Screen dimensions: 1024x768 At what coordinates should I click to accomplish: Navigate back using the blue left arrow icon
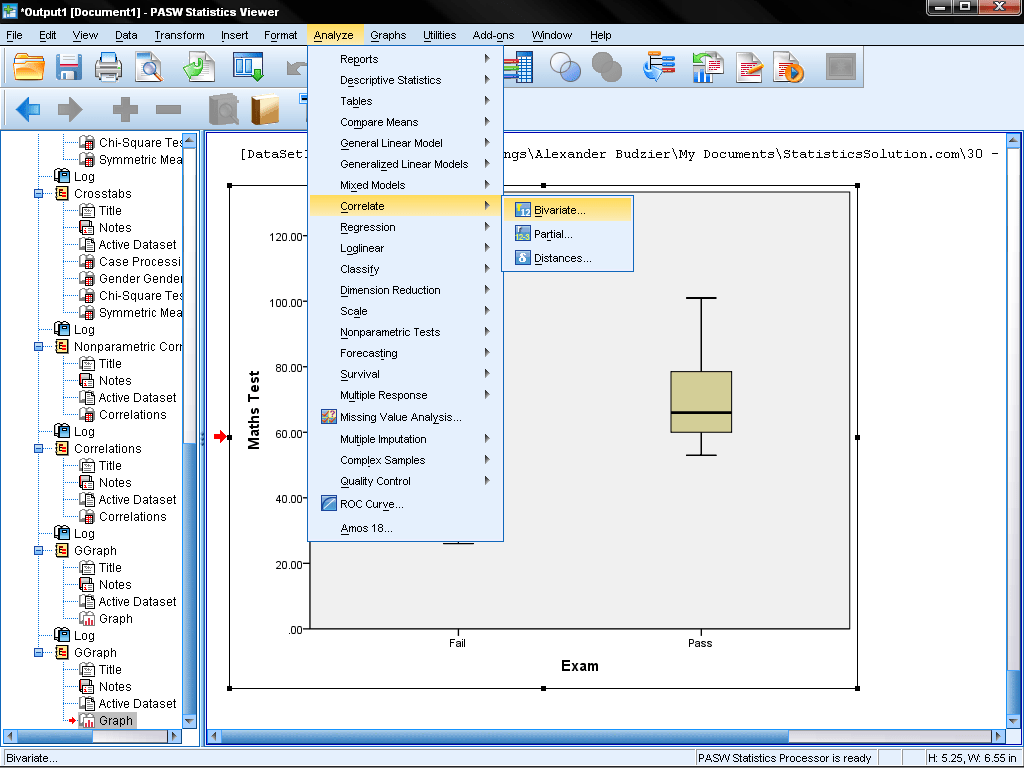tap(27, 110)
